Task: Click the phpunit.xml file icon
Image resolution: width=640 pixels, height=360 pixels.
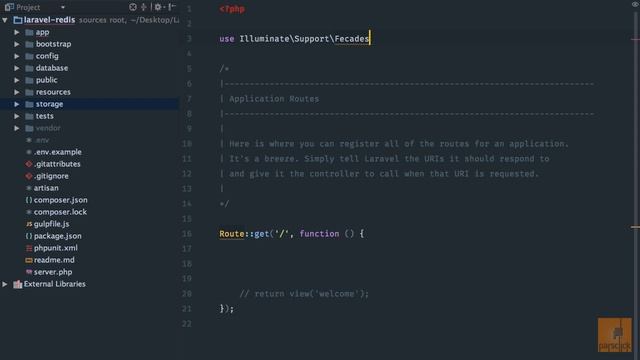Action: (x=29, y=248)
